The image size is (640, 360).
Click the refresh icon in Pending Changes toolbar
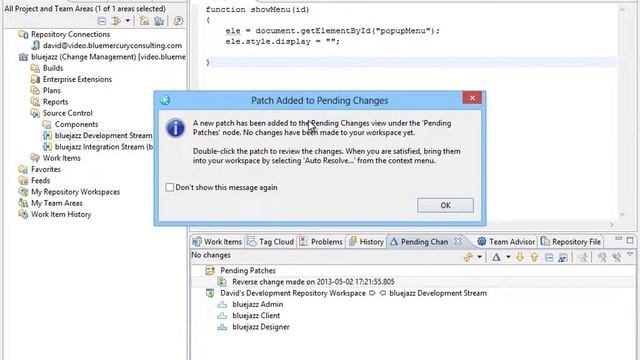[x=469, y=257]
